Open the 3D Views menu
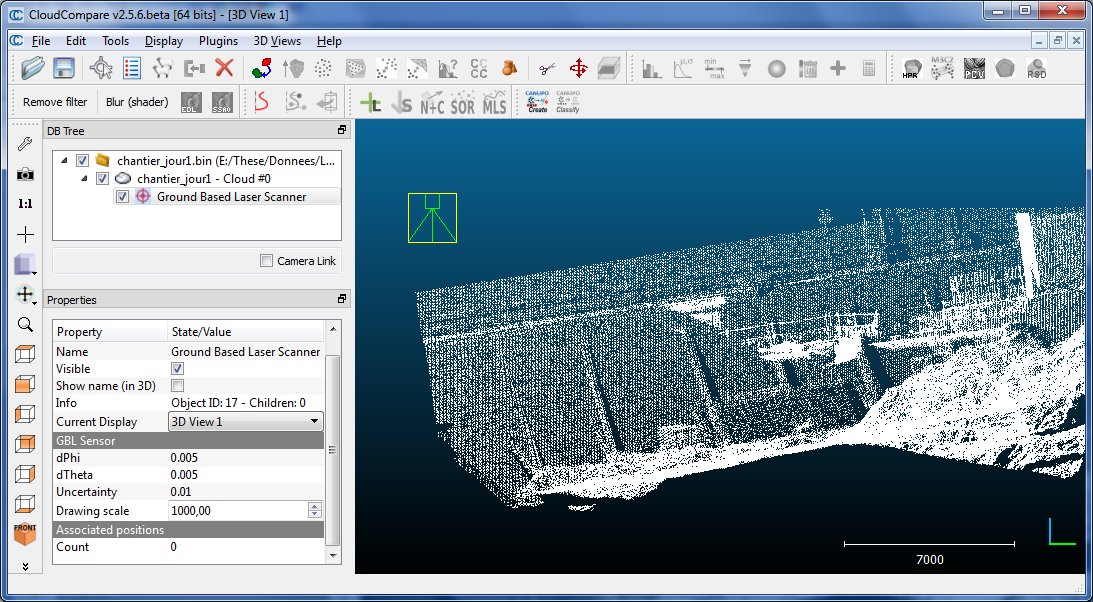This screenshot has width=1093, height=602. pyautogui.click(x=277, y=41)
